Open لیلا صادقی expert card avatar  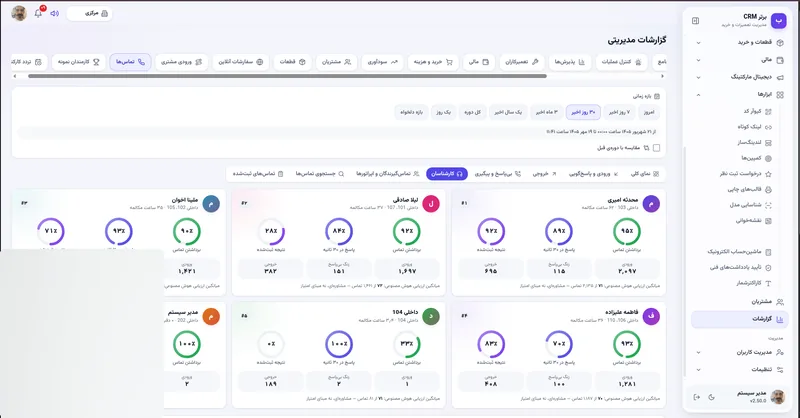tap(431, 204)
